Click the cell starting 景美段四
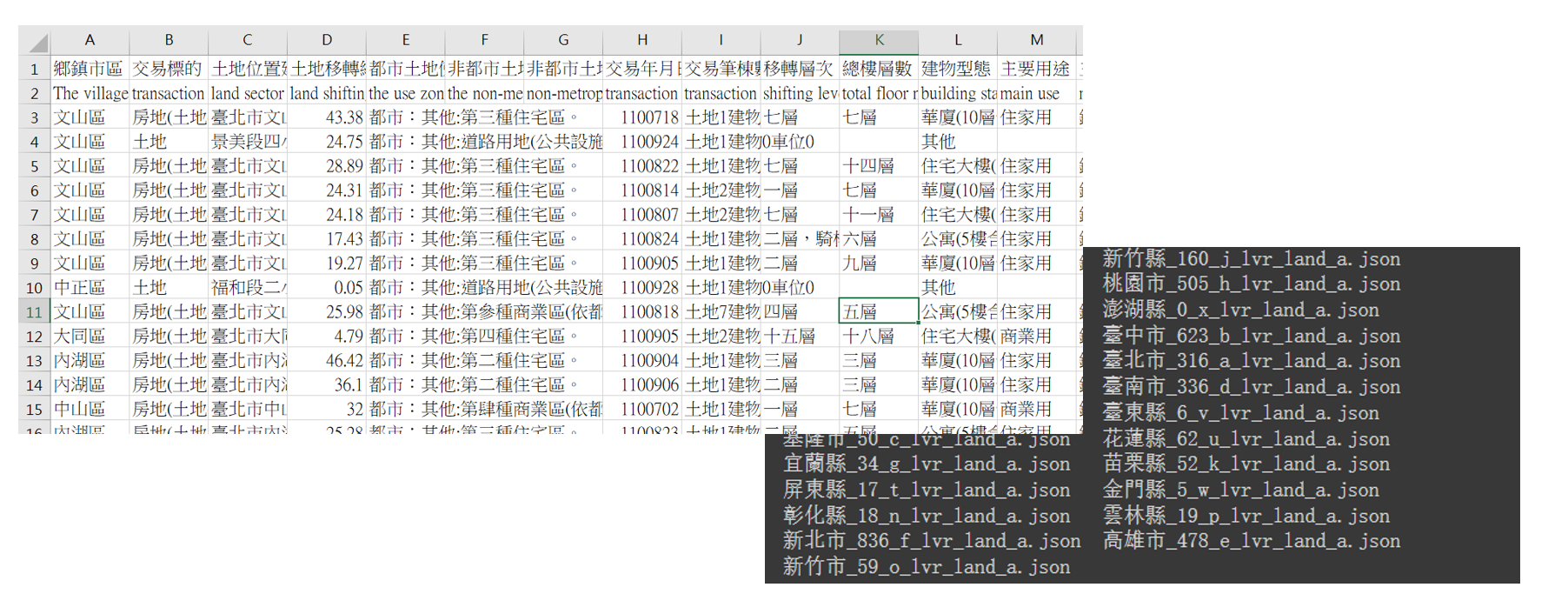1568x594 pixels. point(248,142)
